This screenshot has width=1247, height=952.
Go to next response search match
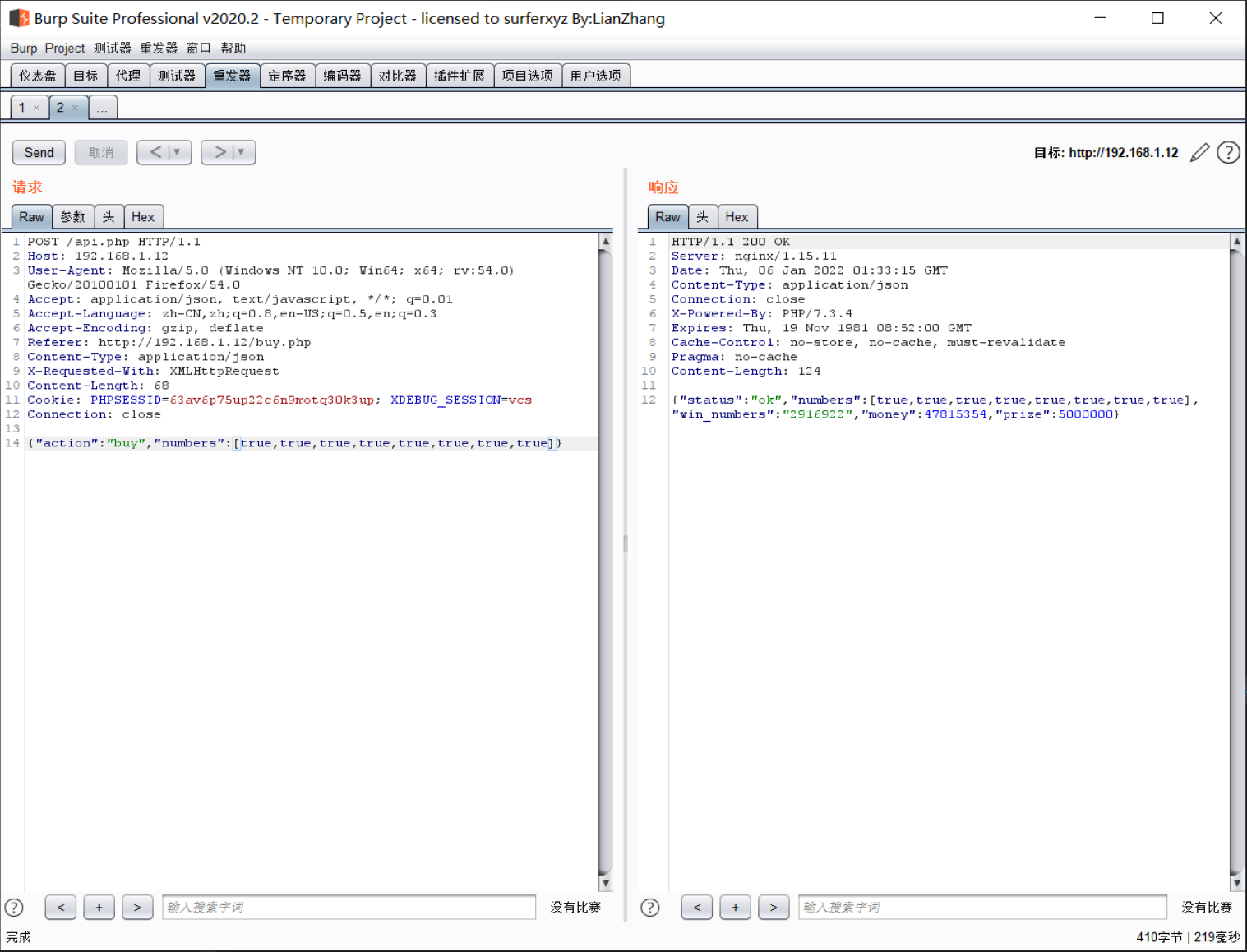click(x=774, y=908)
